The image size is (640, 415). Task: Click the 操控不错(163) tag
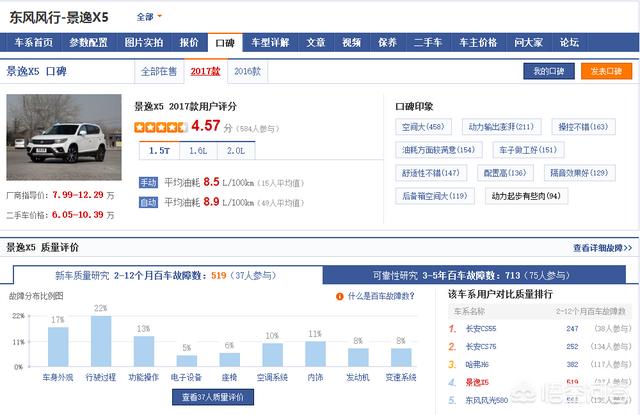[x=583, y=127]
